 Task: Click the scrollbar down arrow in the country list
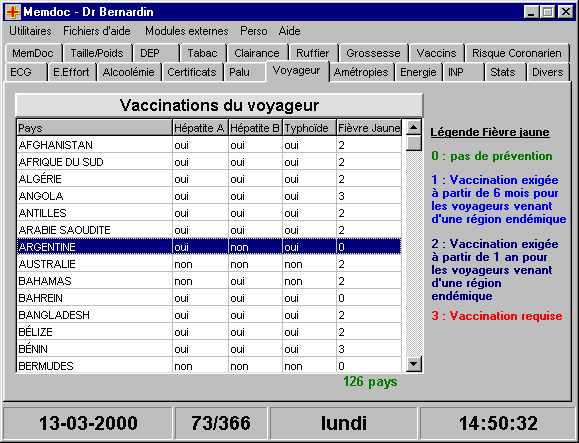(x=414, y=364)
